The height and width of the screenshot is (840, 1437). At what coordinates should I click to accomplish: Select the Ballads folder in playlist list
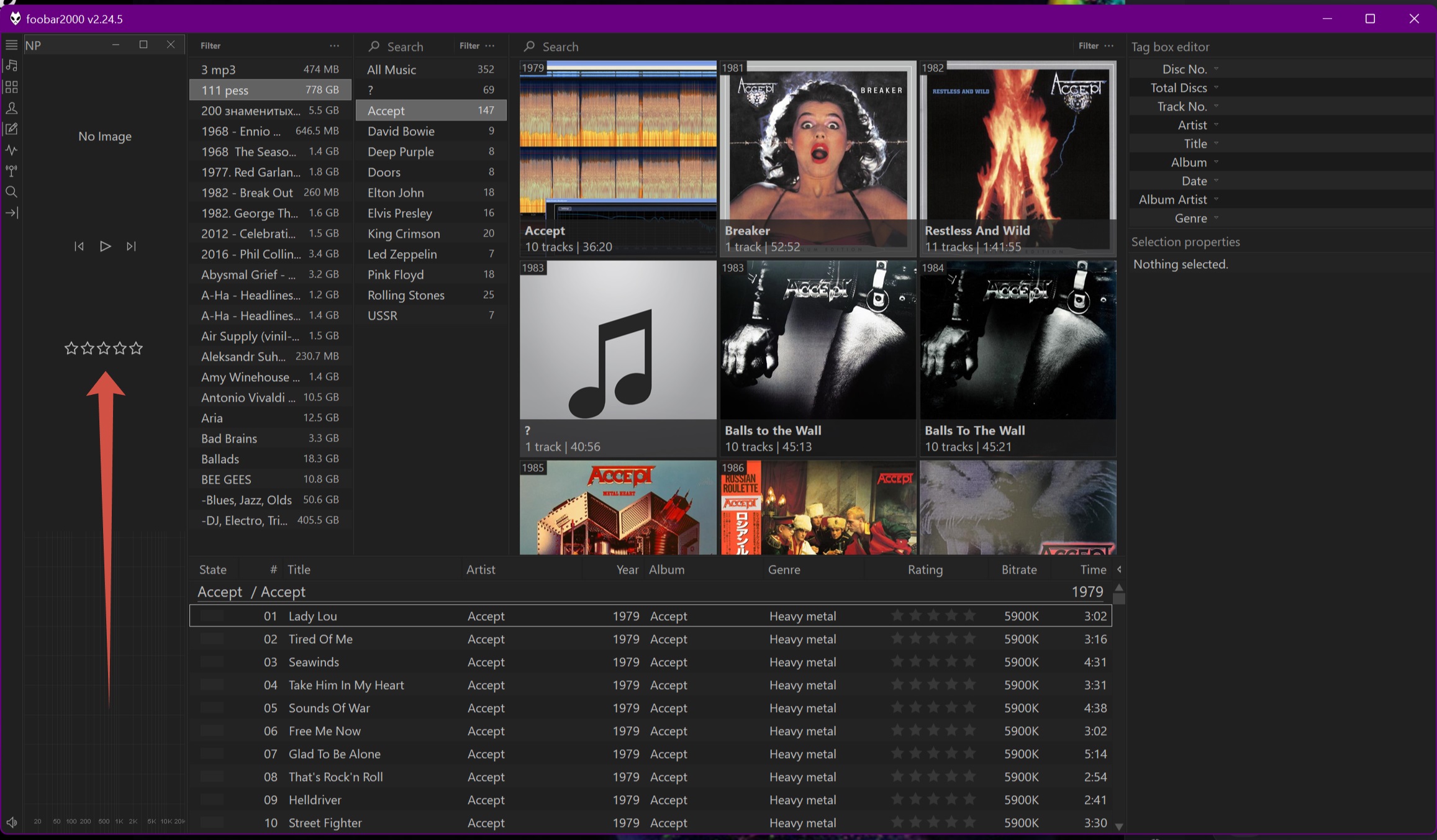(270, 459)
